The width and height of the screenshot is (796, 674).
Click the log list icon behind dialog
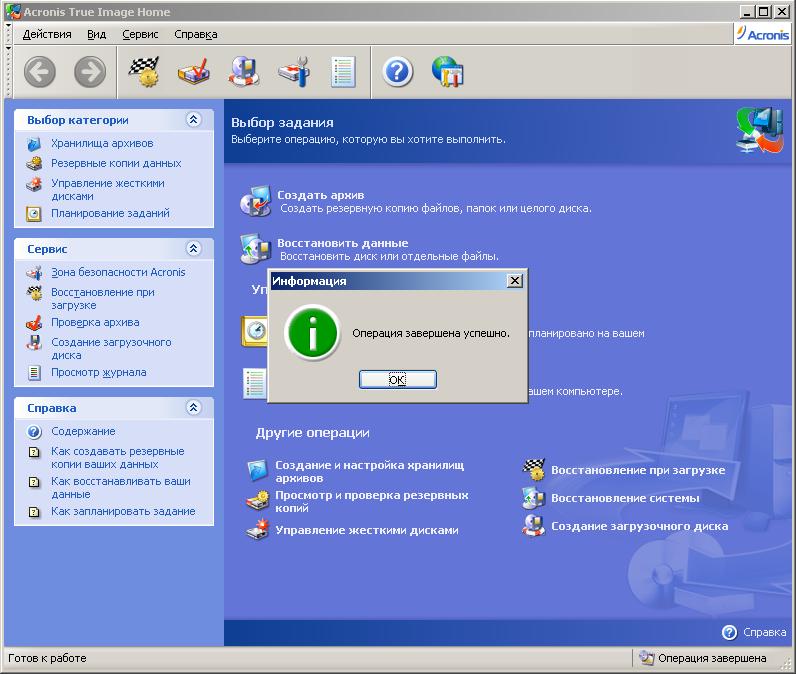click(254, 383)
